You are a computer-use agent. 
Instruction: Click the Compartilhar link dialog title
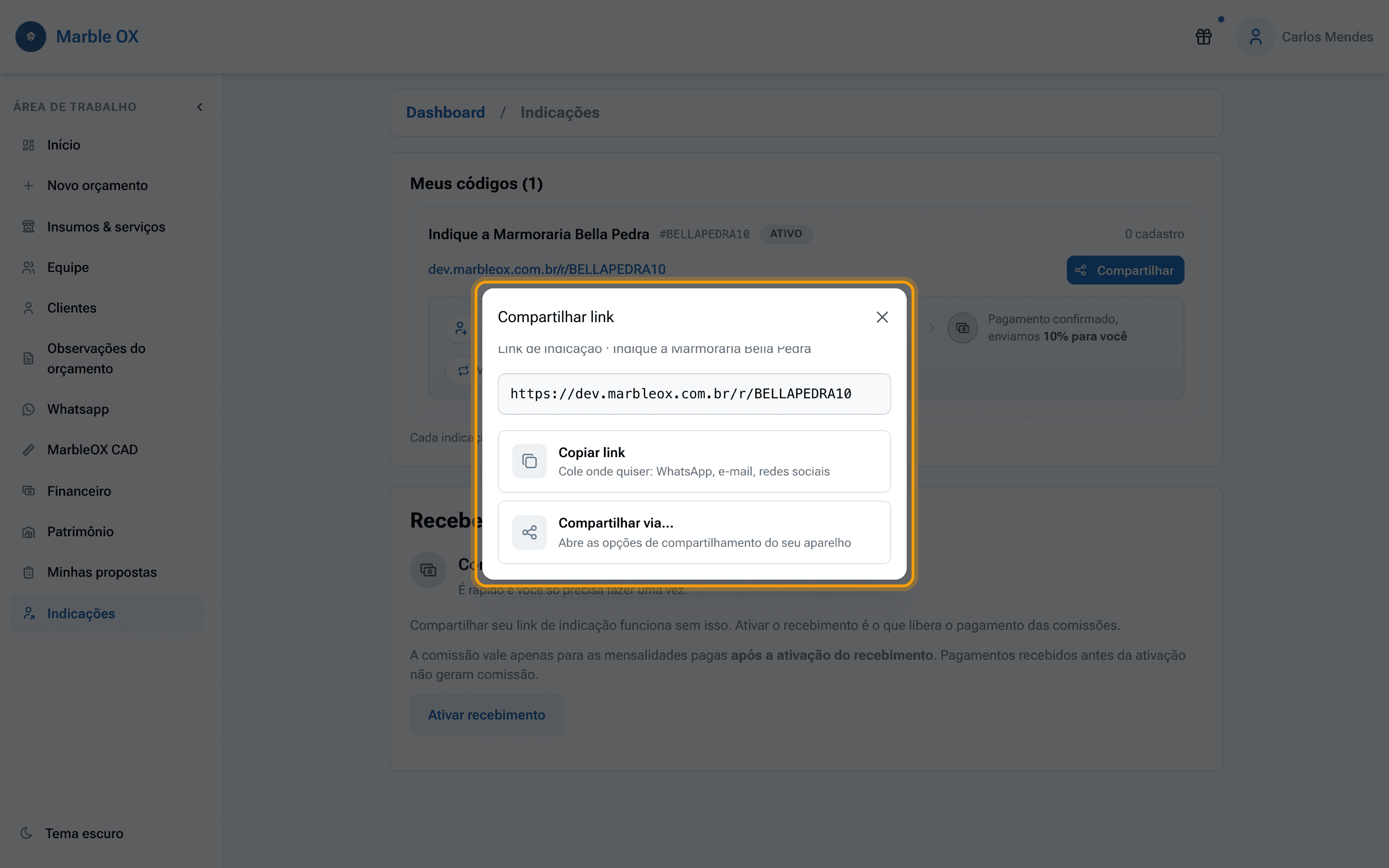click(556, 317)
